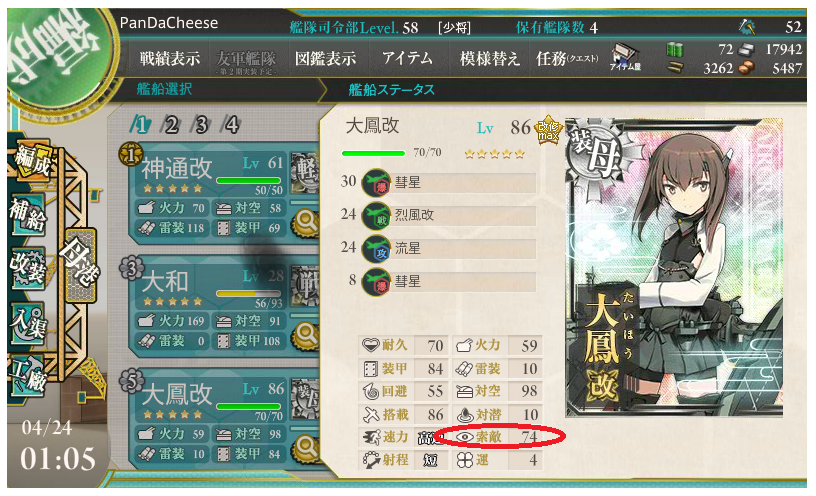Image resolution: width=816 pixels, height=496 pixels.
Task: Select fleet number 4 tab
Action: click(231, 125)
